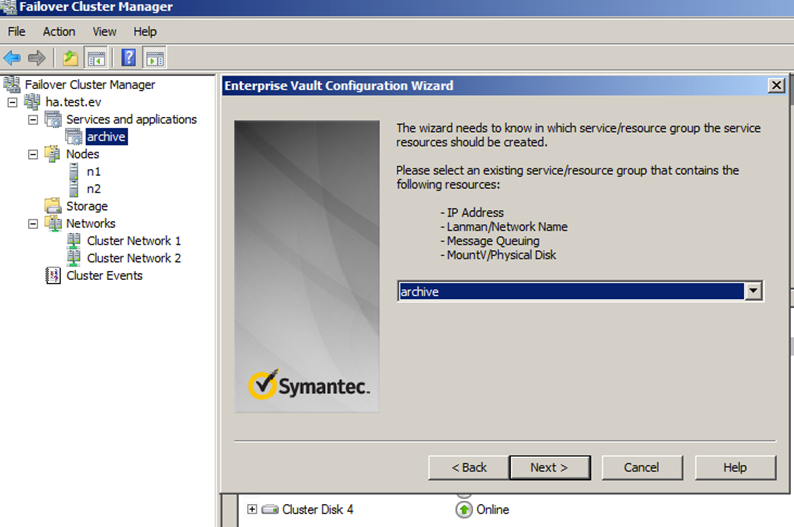This screenshot has width=794, height=527.
Task: Click the ha.test.ev cluster icon
Action: 32,102
